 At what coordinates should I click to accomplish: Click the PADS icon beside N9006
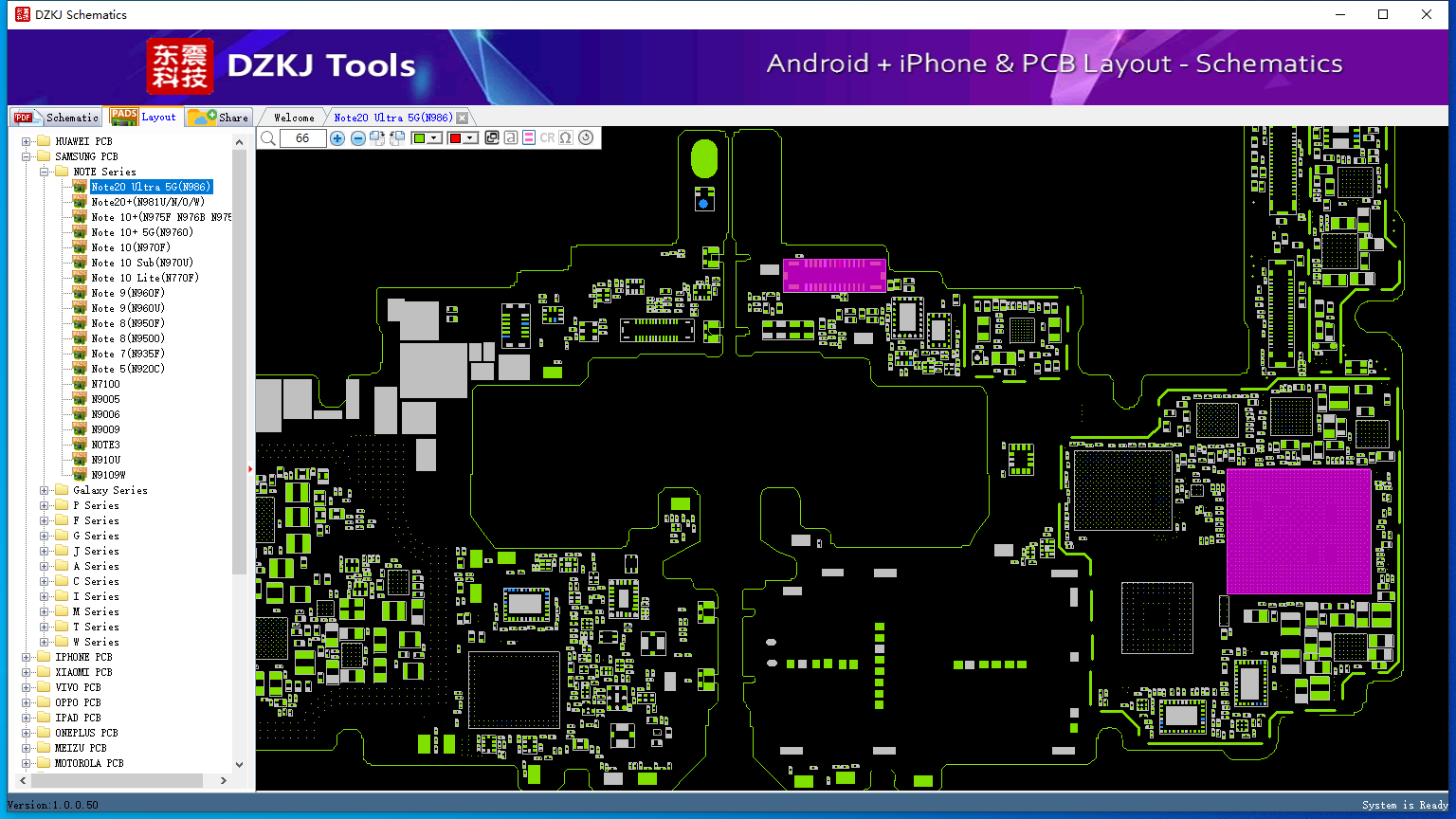(80, 414)
